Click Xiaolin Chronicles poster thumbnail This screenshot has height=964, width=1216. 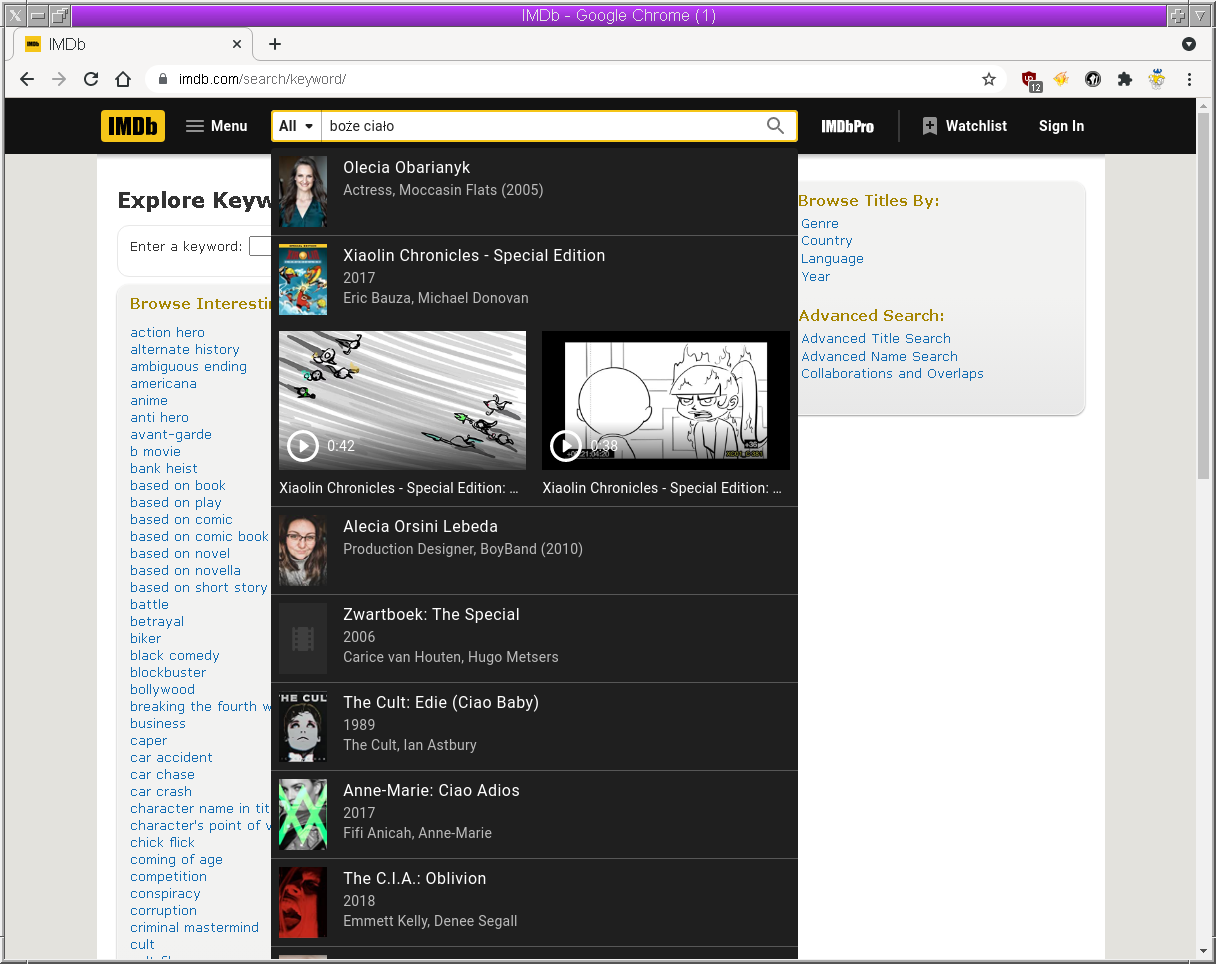click(x=303, y=280)
